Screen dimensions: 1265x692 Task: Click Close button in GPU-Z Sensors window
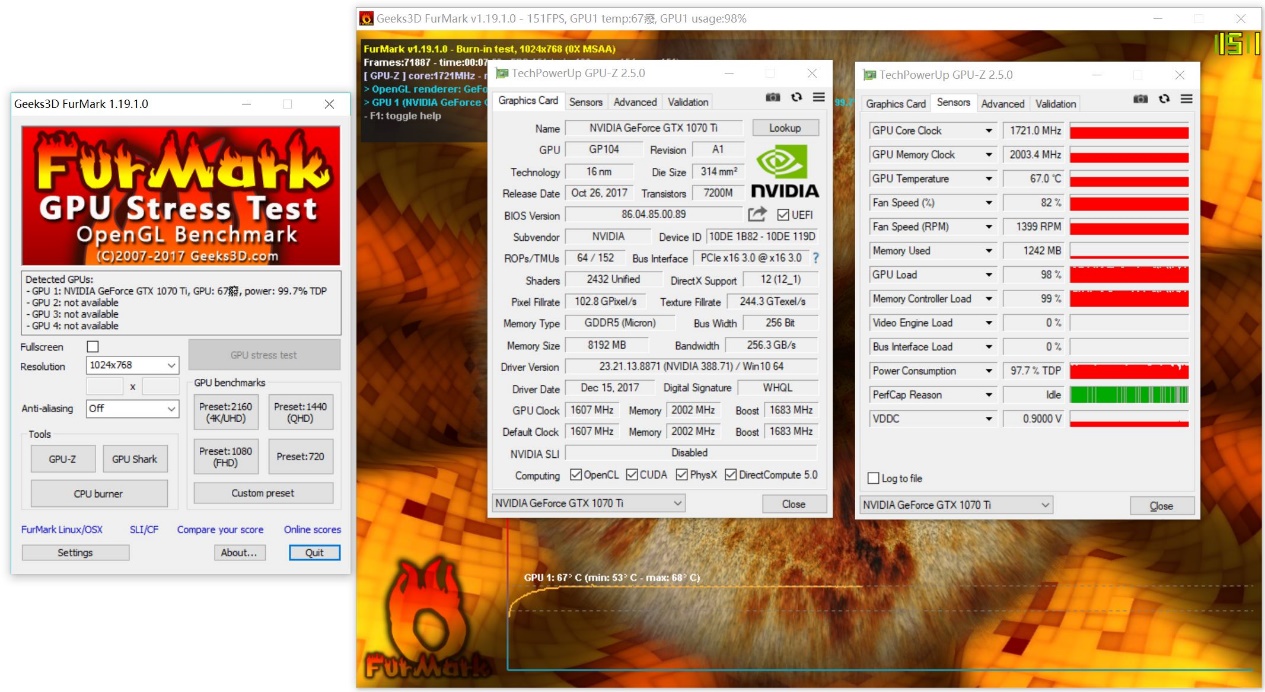[x=1162, y=506]
